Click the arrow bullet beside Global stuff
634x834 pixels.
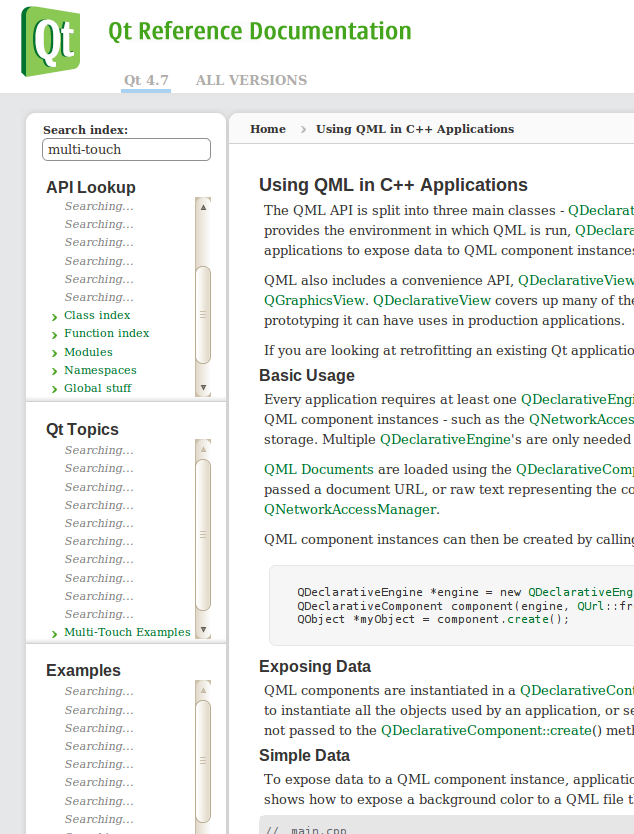tap(54, 390)
